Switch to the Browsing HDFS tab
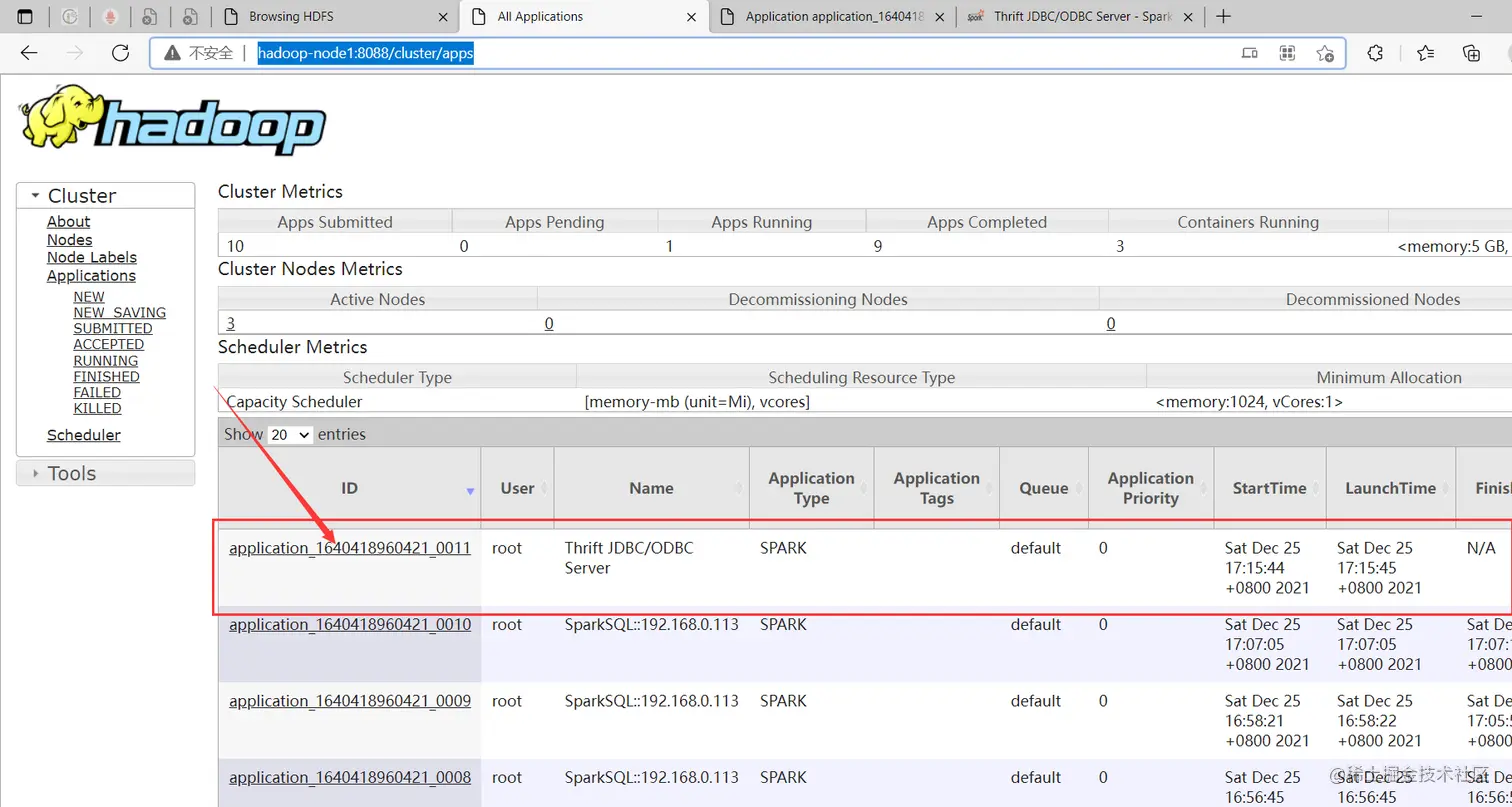This screenshot has height=807, width=1512. coord(335,16)
